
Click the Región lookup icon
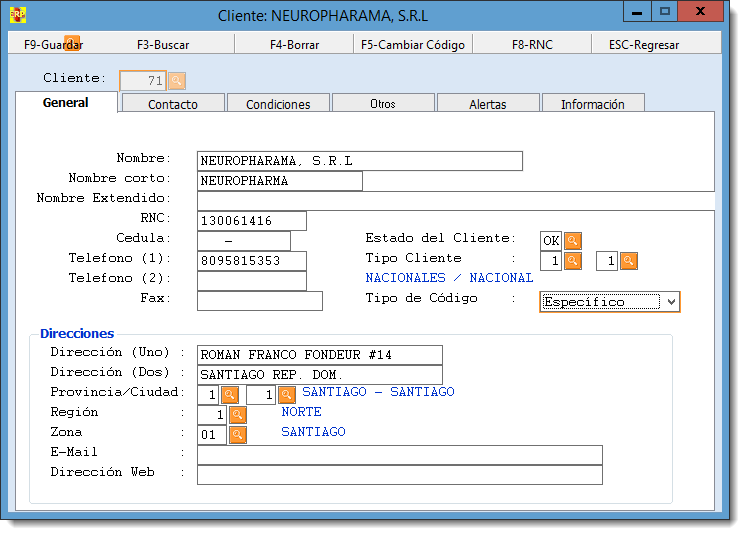237,414
